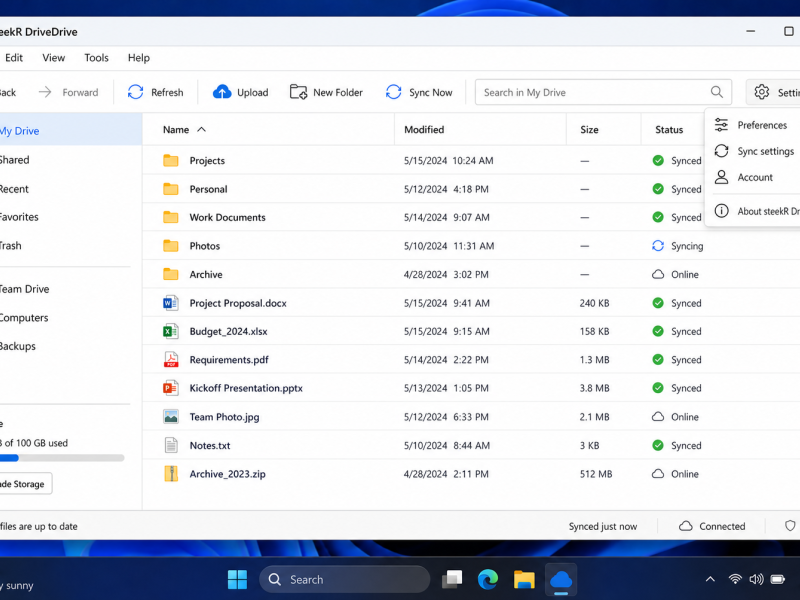Click the shield icon in status bar

[x=790, y=526]
